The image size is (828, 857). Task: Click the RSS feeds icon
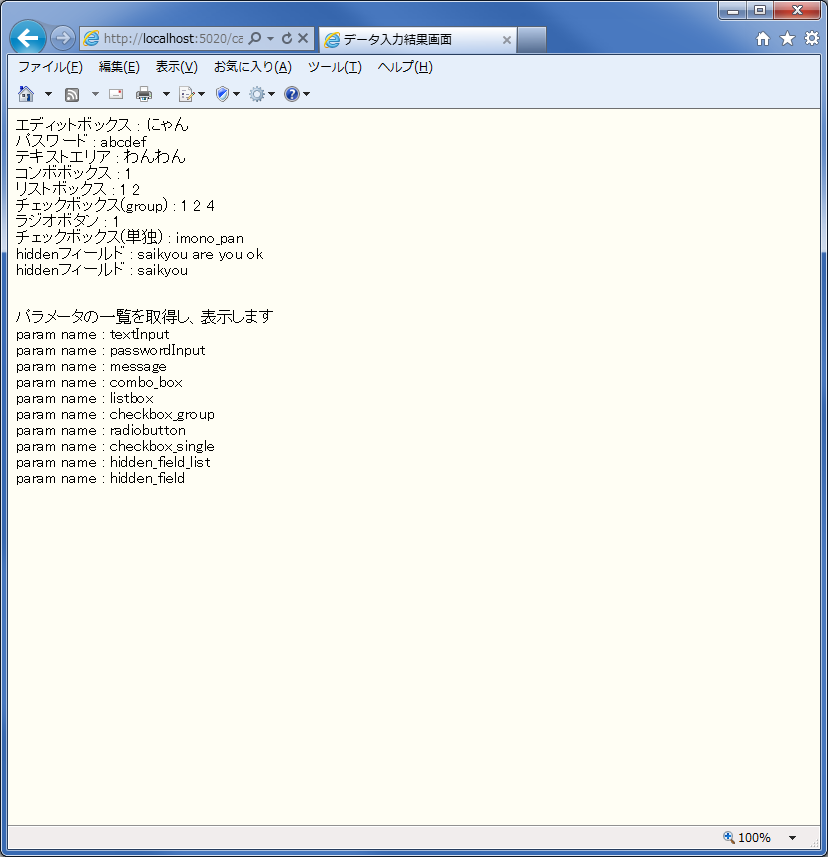pos(72,95)
